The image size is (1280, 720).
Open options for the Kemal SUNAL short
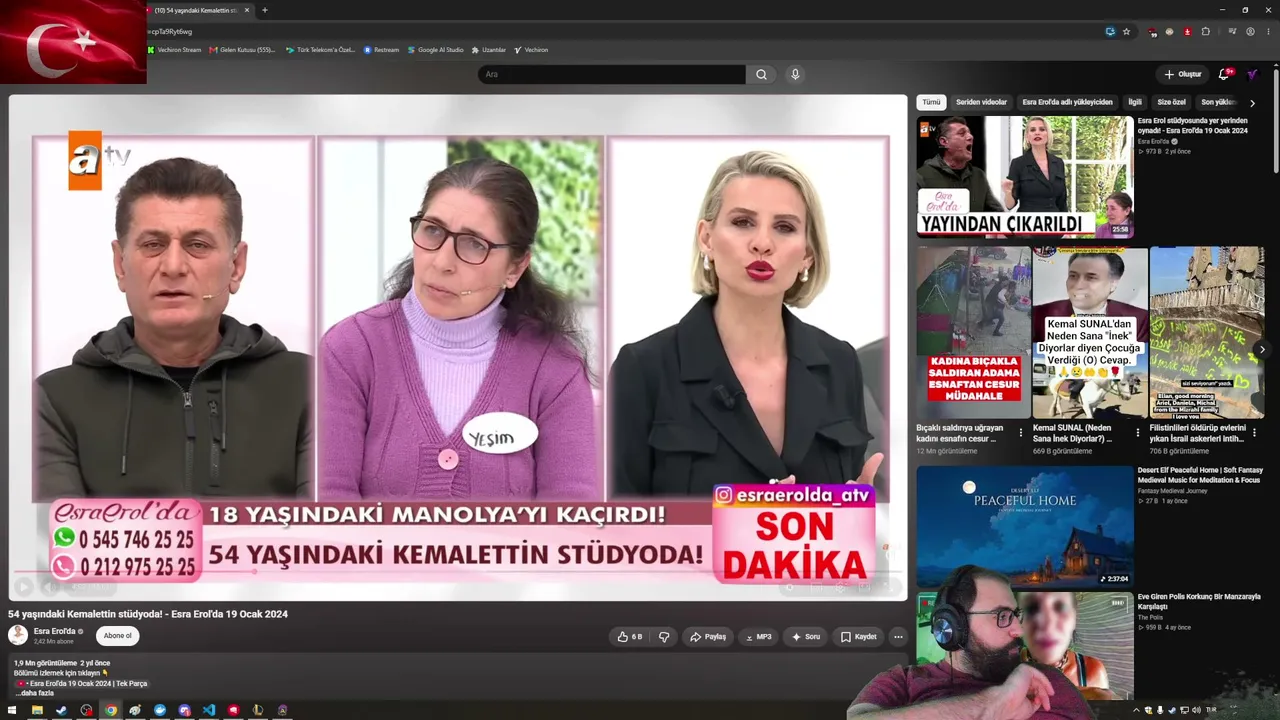tap(1137, 433)
